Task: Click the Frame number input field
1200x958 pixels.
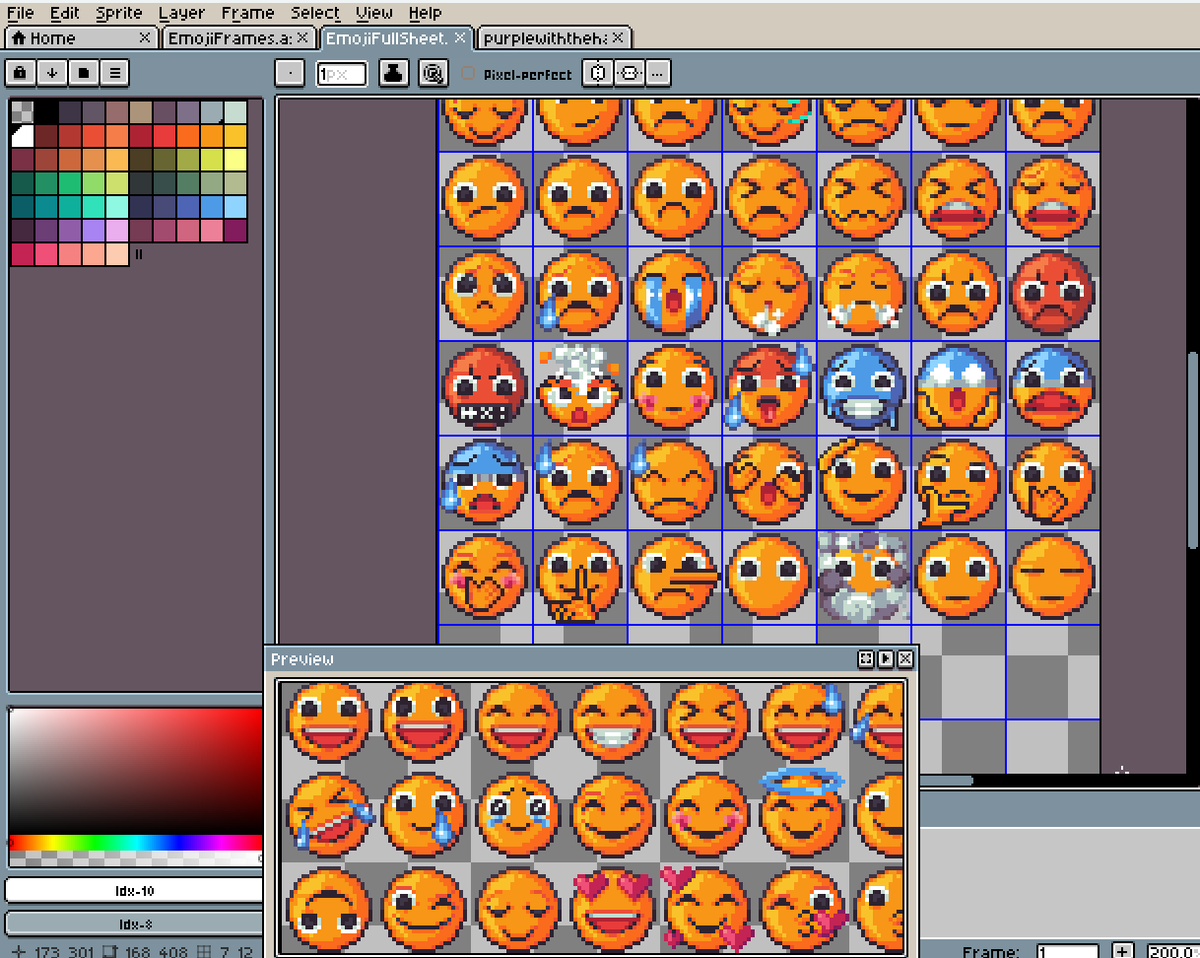Action: click(x=1066, y=951)
